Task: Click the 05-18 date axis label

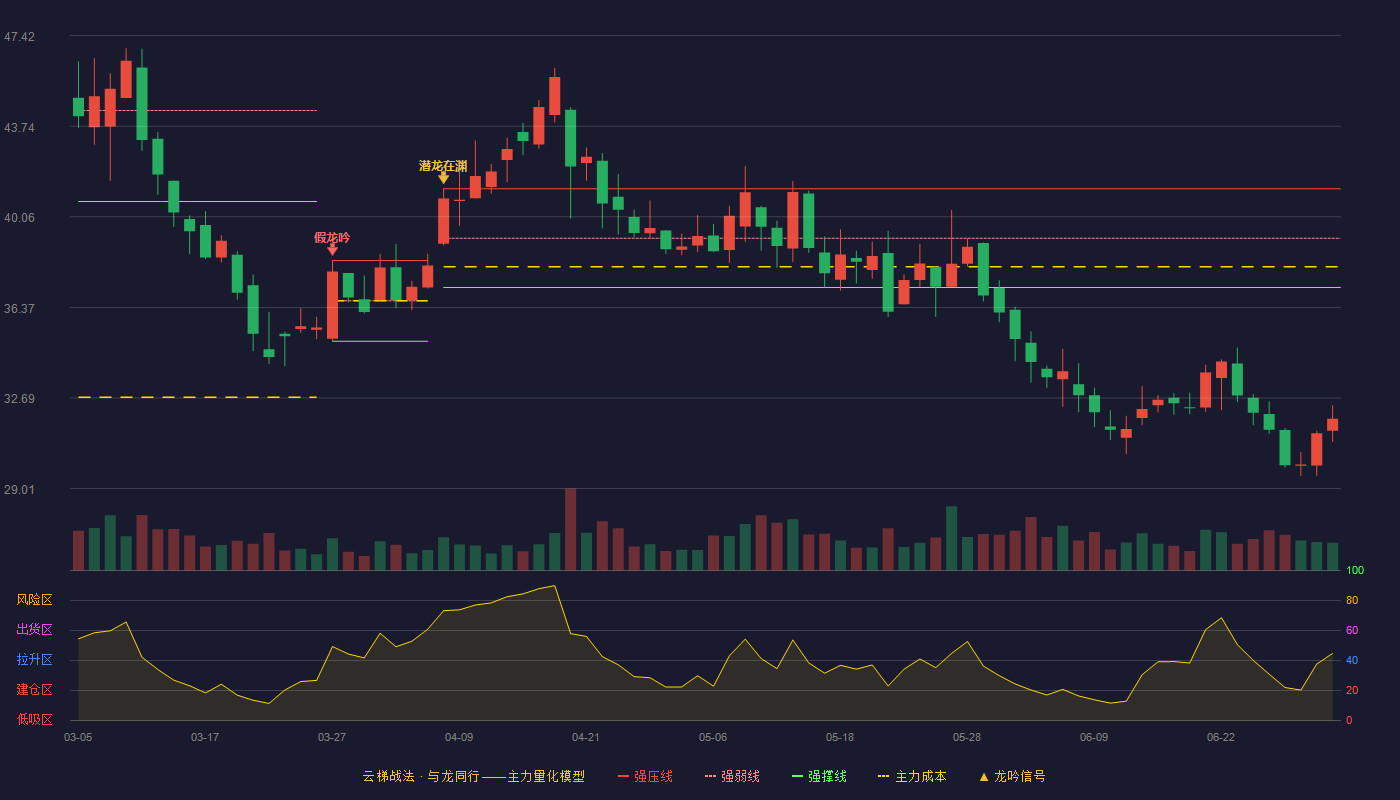Action: [x=840, y=737]
